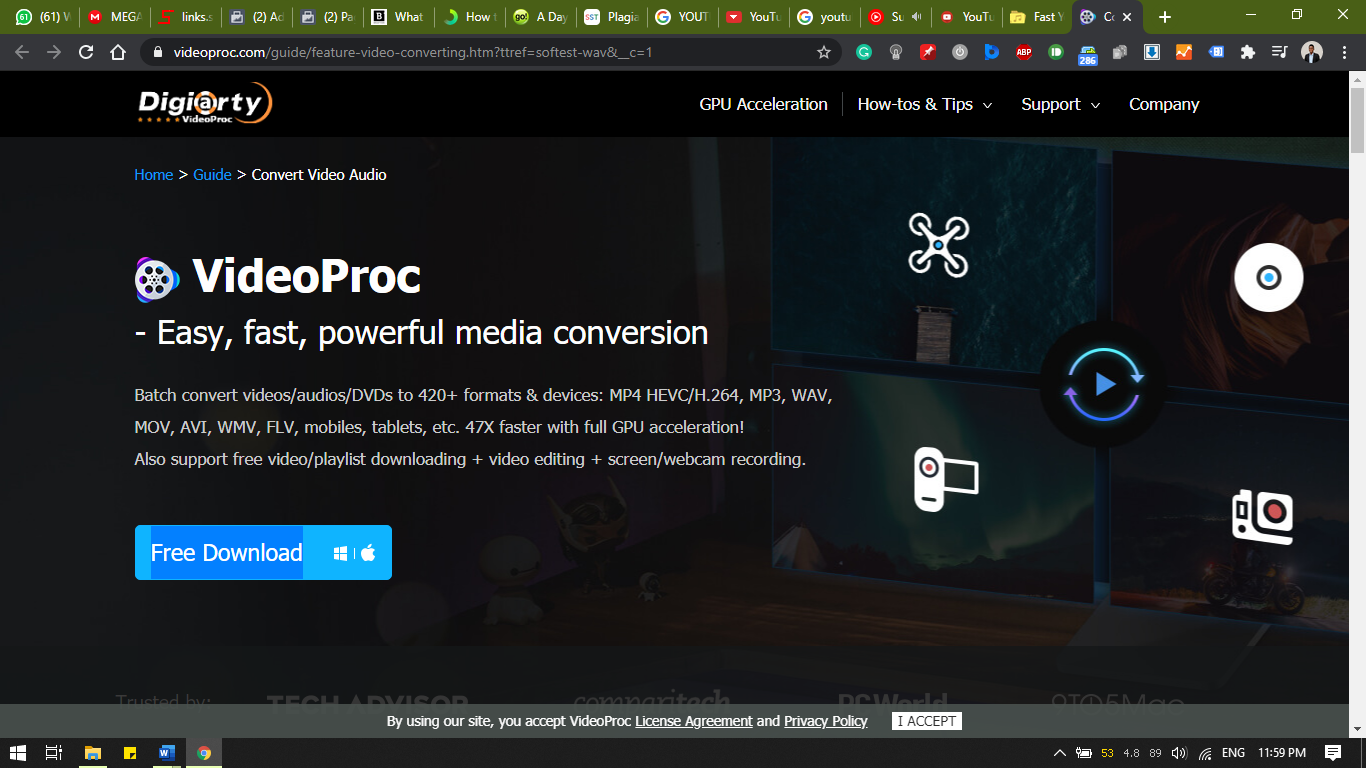Switch to the MEGA browser tab
Screen dimensions: 1366x768
pyautogui.click(x=114, y=17)
